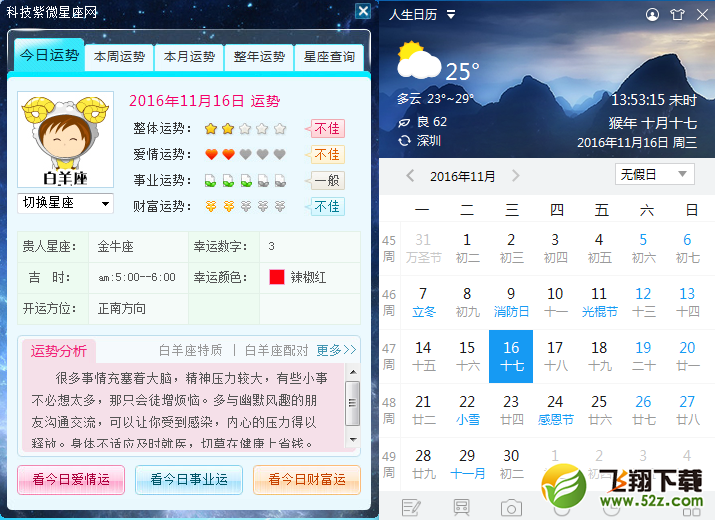Click the 猴年 十月十七 lunar date
This screenshot has height=520, width=715.
pos(653,123)
